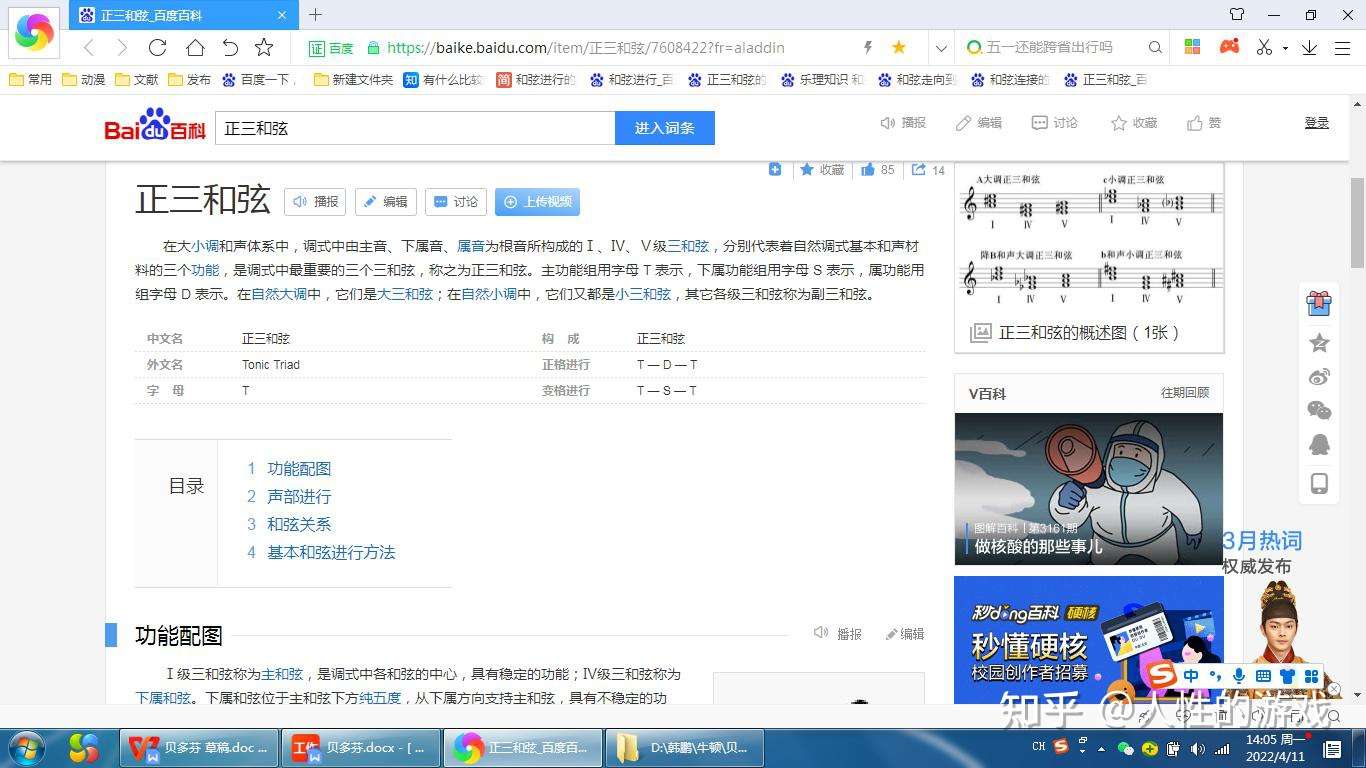Screen dimensions: 1366x768
Task: Click the search field containing 正三和弦
Action: (414, 128)
